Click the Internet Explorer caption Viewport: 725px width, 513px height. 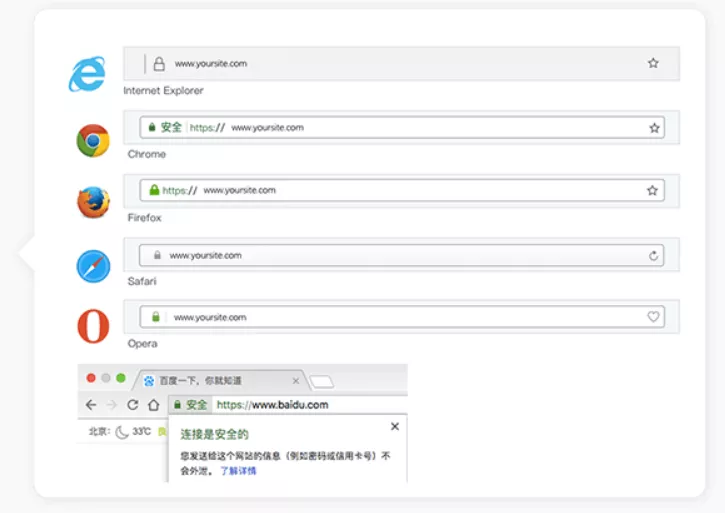163,91
